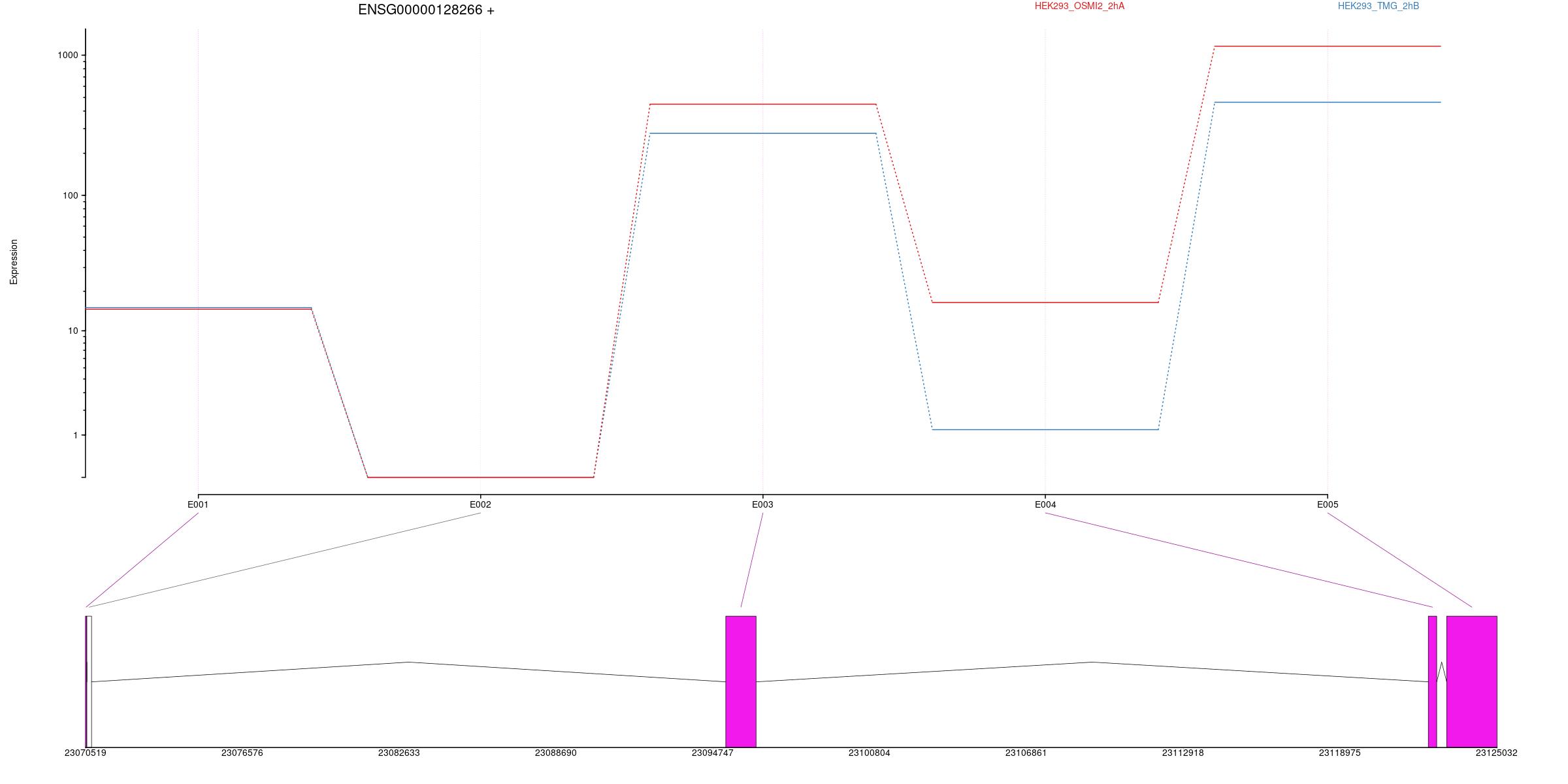Click the blue expression line segment above E004
1568x784 pixels.
click(1045, 429)
